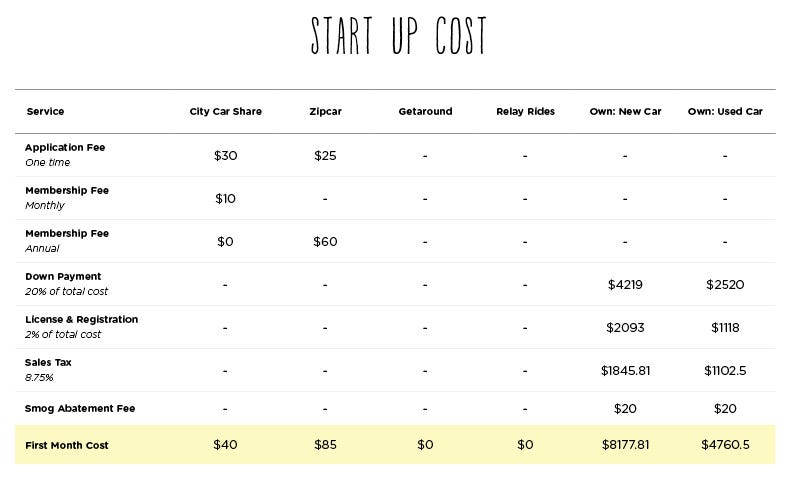The width and height of the screenshot is (800, 492).
Task: Click the $1118 used car registration value
Action: (x=725, y=328)
